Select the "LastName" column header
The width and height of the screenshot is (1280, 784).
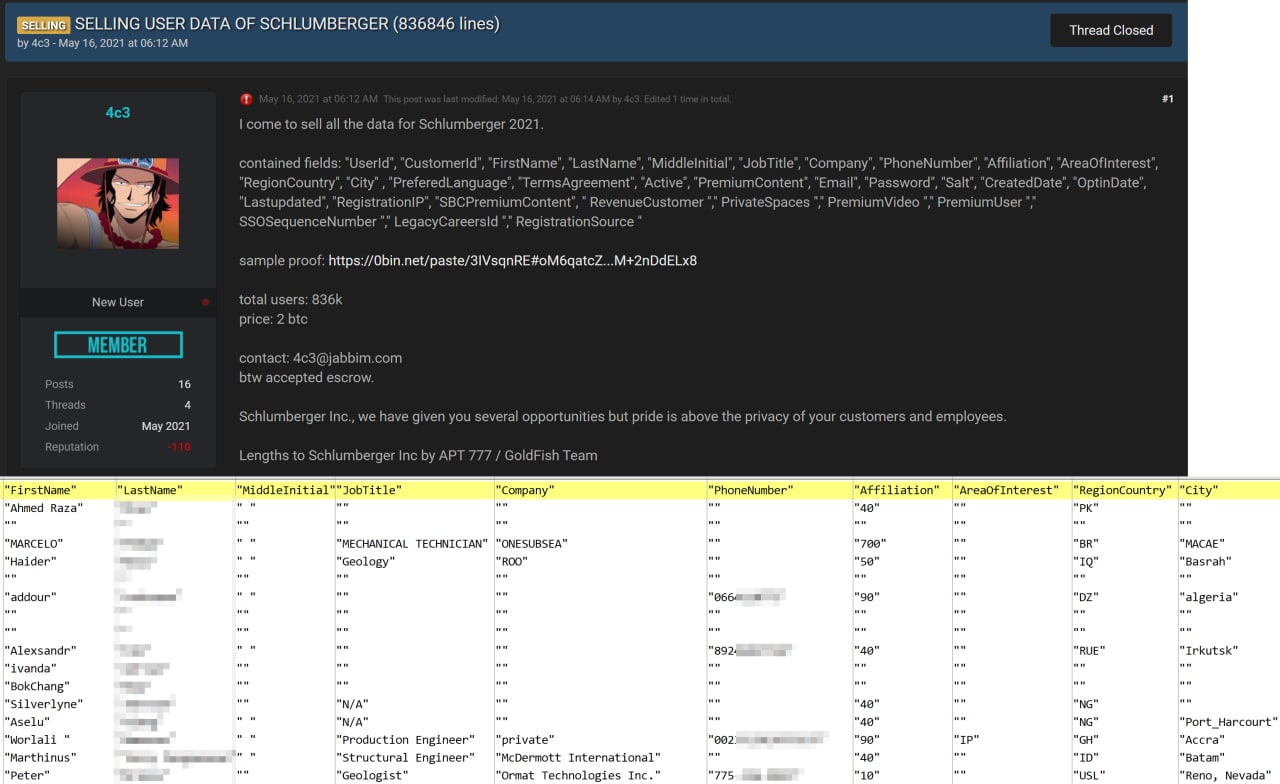[x=150, y=490]
